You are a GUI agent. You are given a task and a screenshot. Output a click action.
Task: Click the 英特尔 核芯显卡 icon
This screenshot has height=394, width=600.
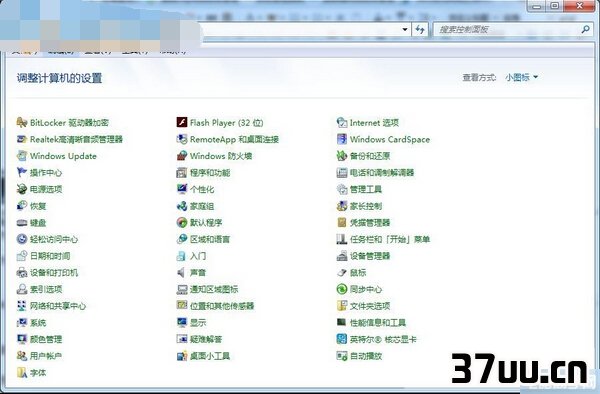(342, 339)
